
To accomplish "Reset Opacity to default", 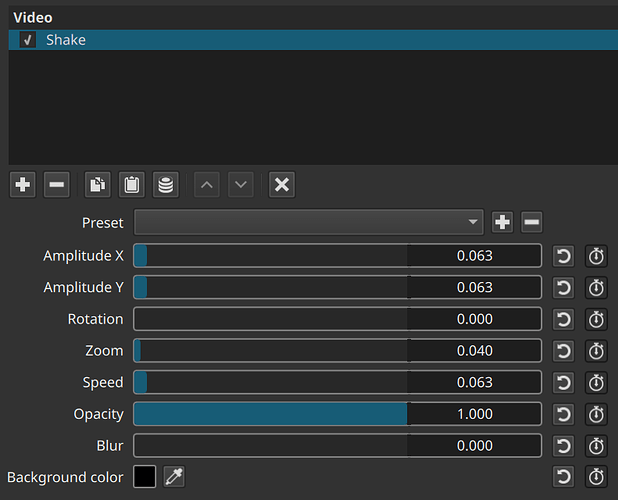I will pos(564,414).
